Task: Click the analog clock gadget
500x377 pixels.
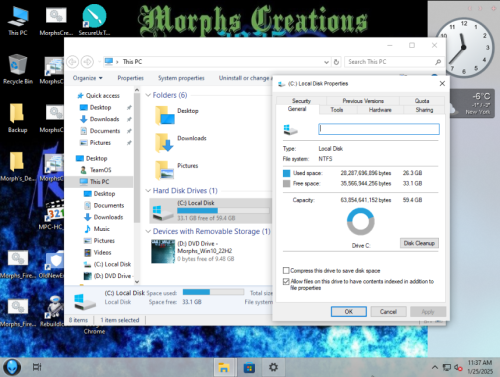Action: pos(464,47)
